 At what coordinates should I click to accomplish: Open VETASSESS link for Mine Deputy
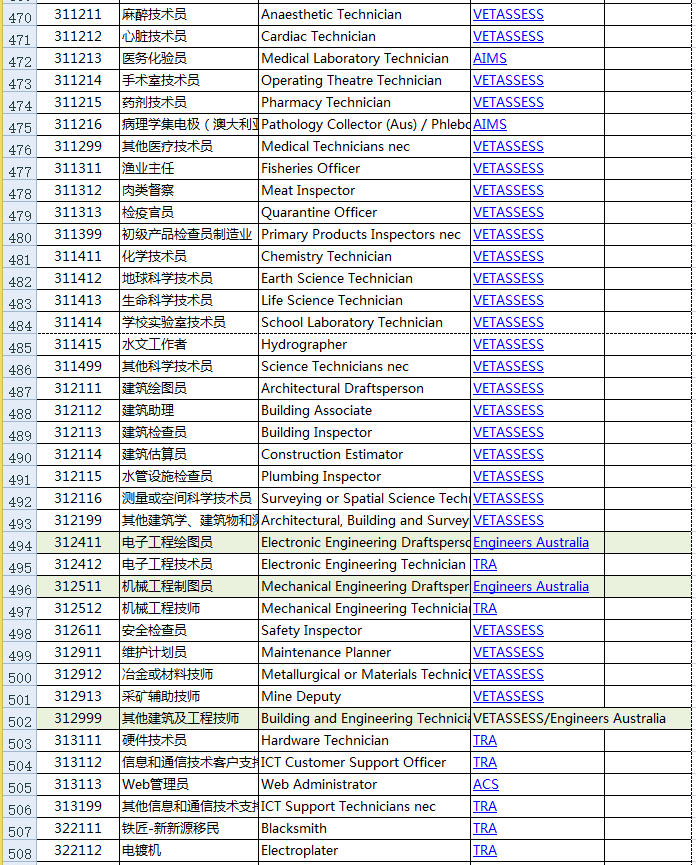click(x=508, y=697)
